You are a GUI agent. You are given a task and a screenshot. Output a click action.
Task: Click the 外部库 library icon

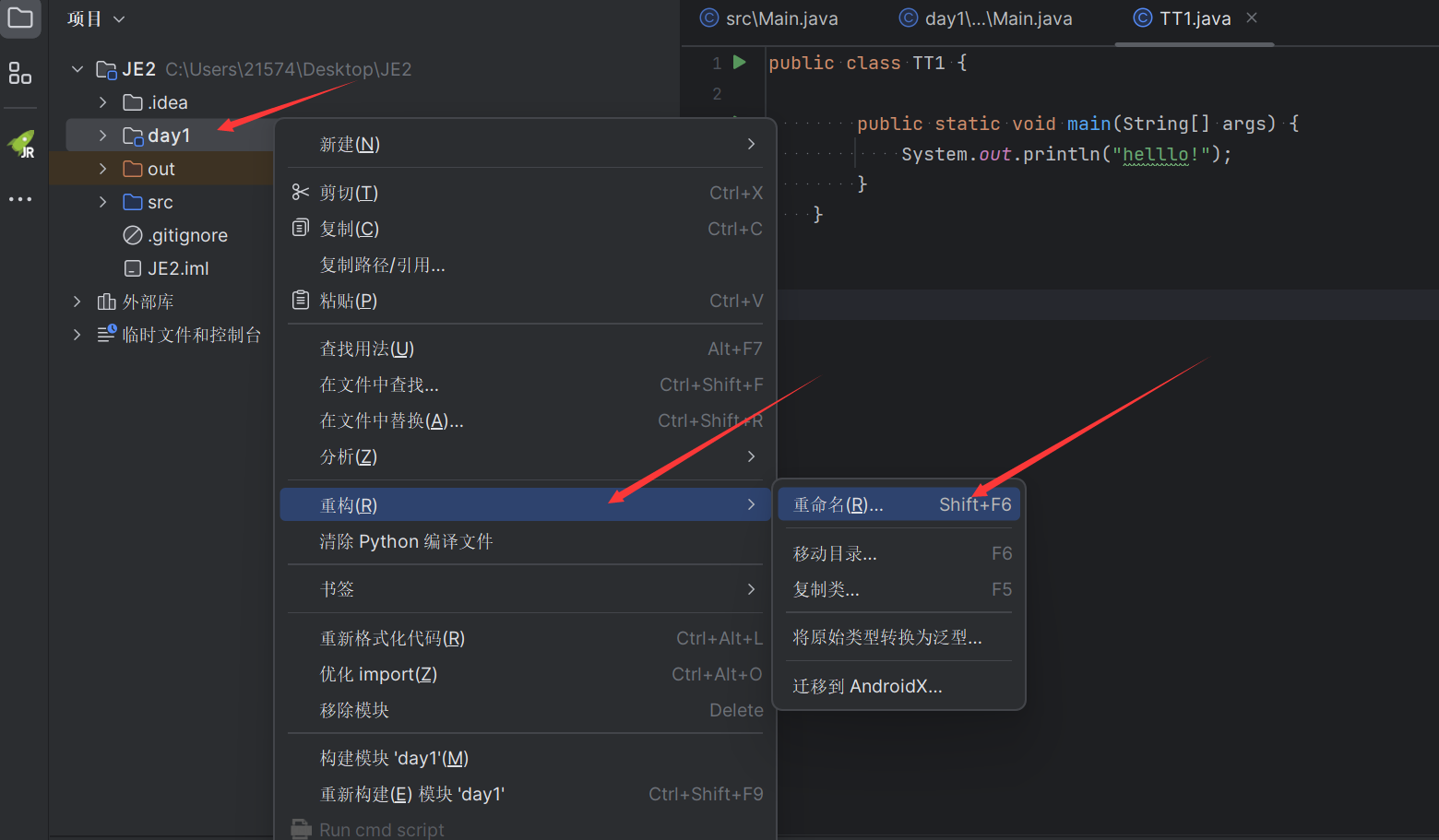[x=107, y=302]
